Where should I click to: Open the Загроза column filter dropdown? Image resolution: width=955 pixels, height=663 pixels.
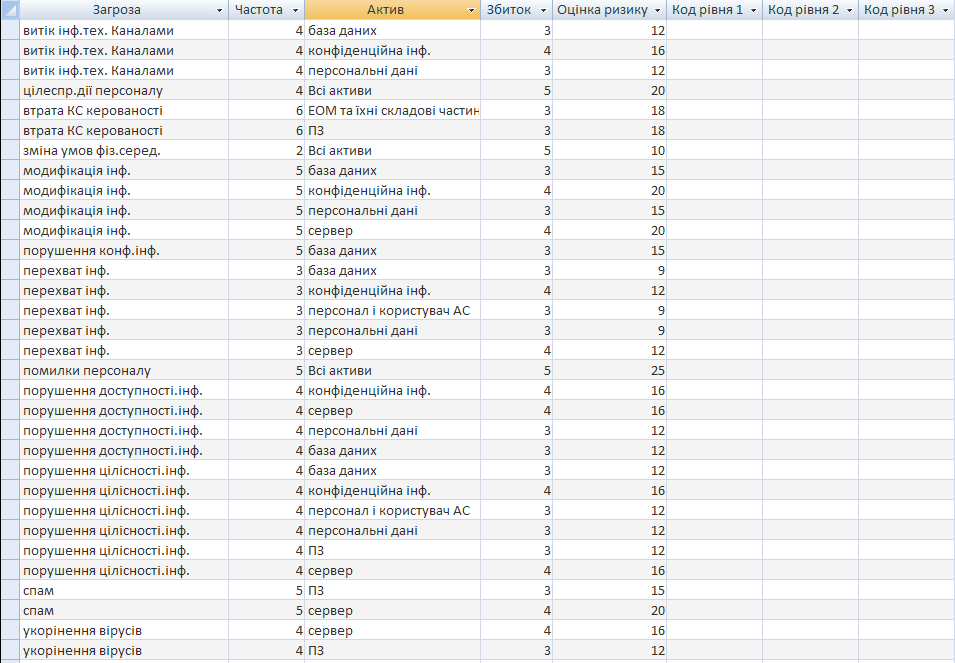[x=219, y=10]
